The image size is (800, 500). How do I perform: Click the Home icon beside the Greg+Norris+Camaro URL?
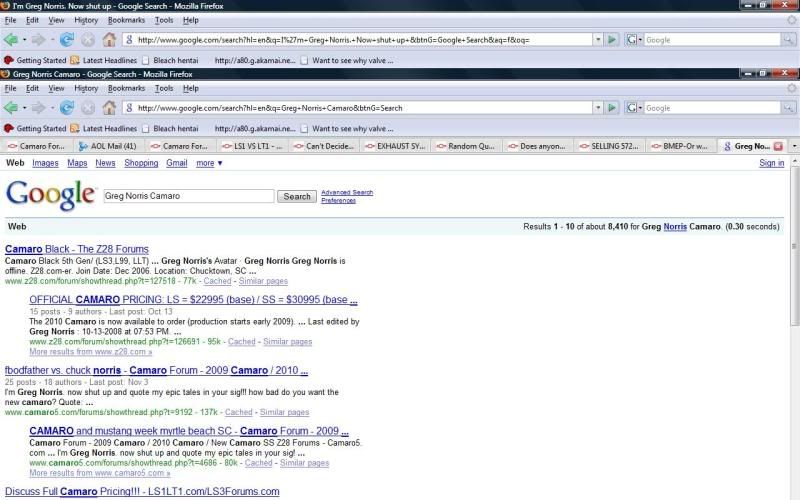[109, 108]
